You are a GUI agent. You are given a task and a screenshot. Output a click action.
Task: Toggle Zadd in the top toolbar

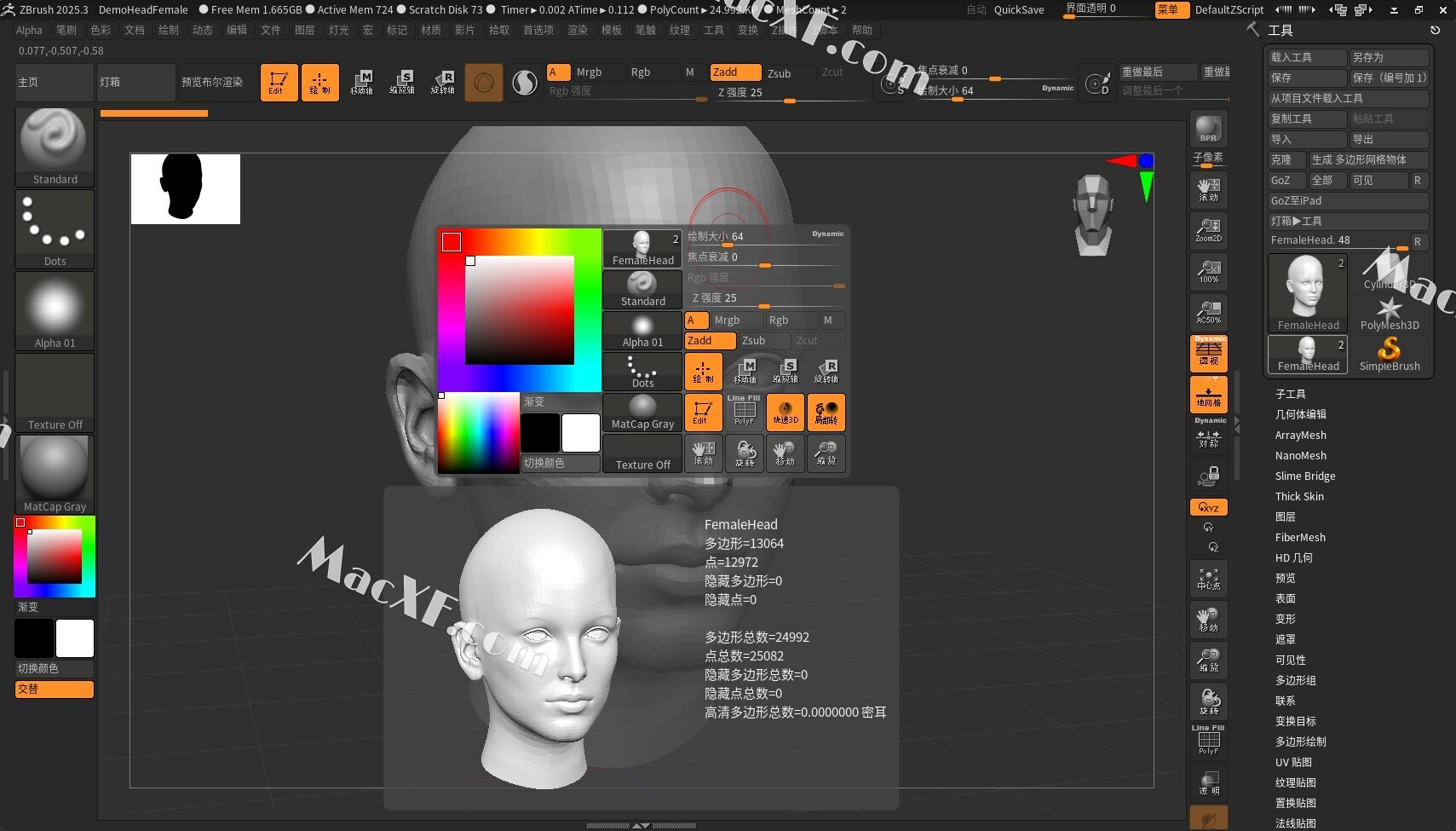coord(735,72)
